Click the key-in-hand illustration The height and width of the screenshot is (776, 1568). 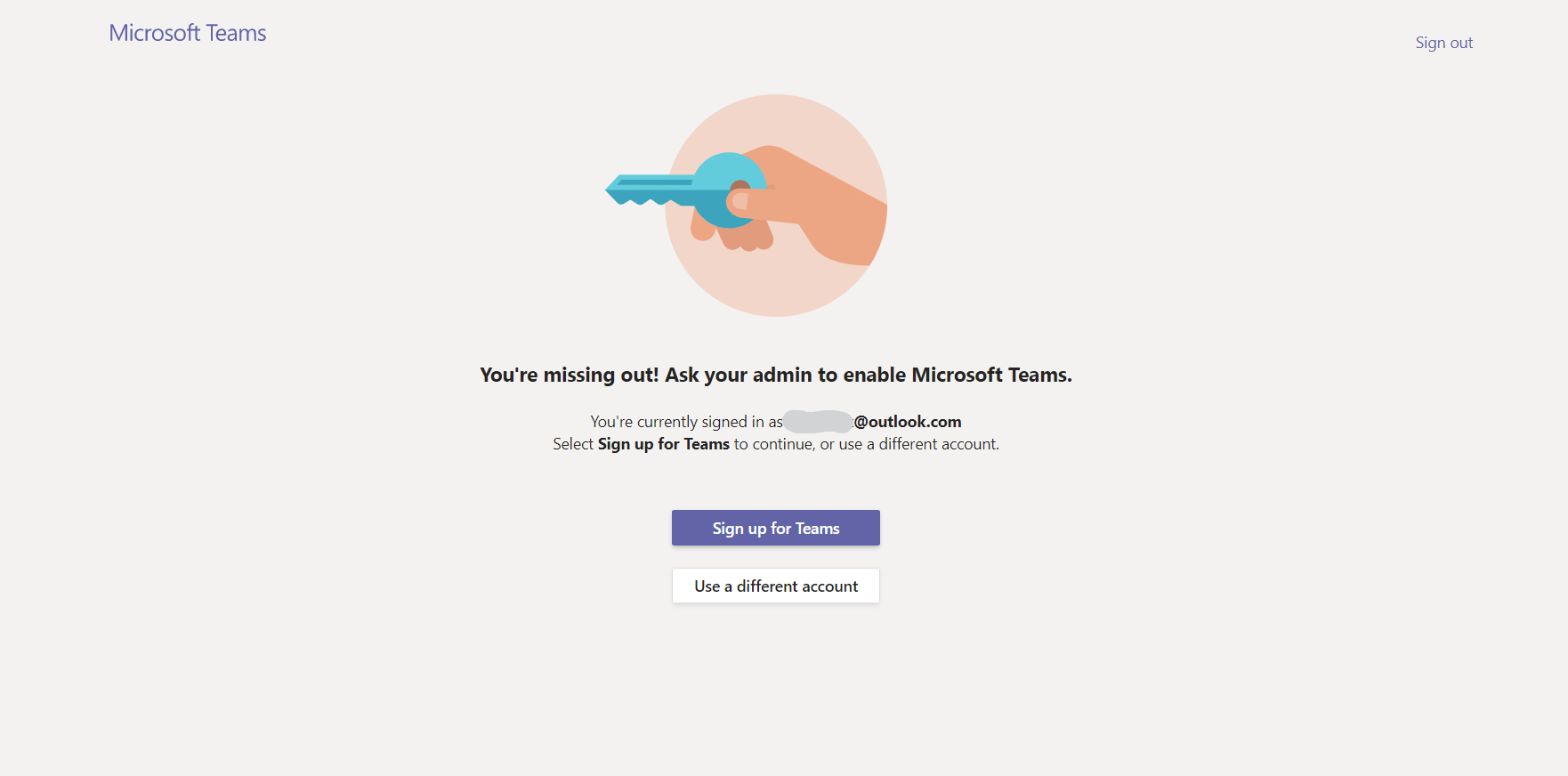coord(747,205)
